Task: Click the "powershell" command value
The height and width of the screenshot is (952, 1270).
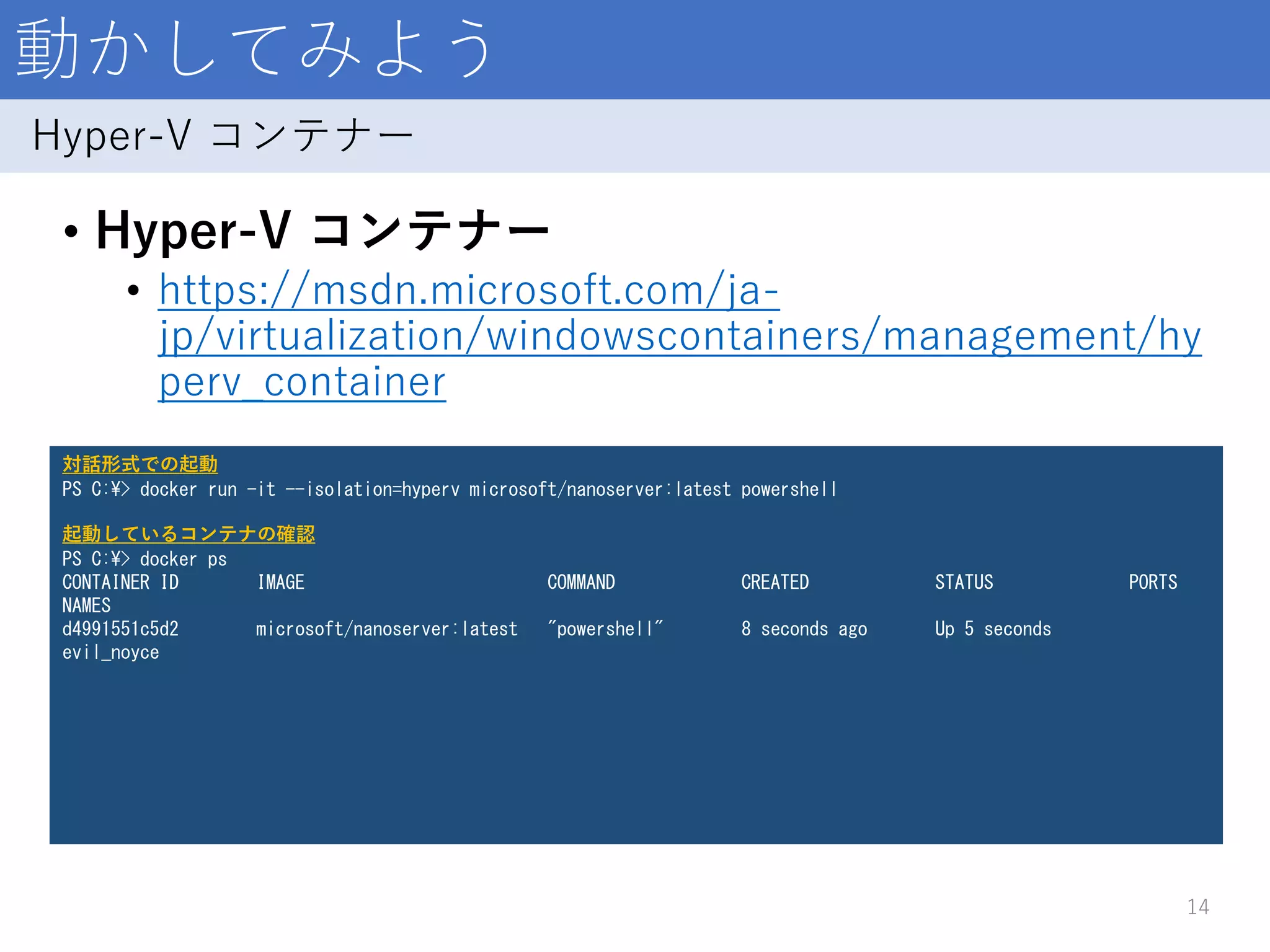Action: (605, 628)
